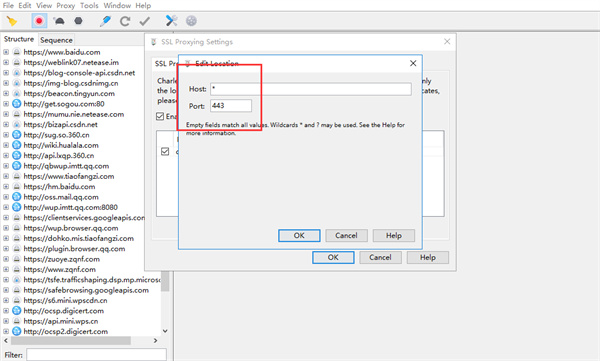Click the horizontal scrollbar of structure tree
600x361 pixels.
coord(71,340)
